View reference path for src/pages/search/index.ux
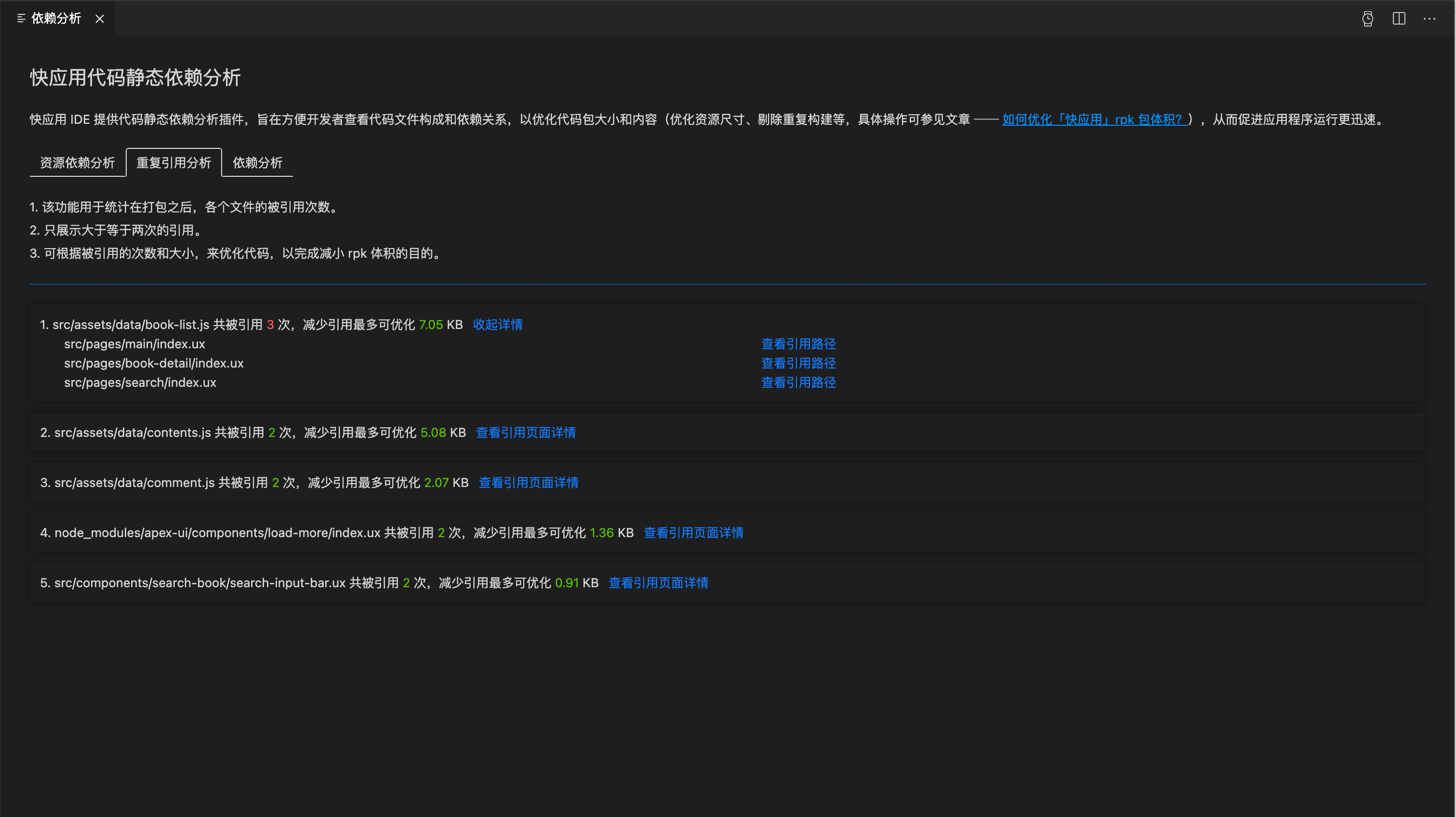1456x817 pixels. pos(798,382)
